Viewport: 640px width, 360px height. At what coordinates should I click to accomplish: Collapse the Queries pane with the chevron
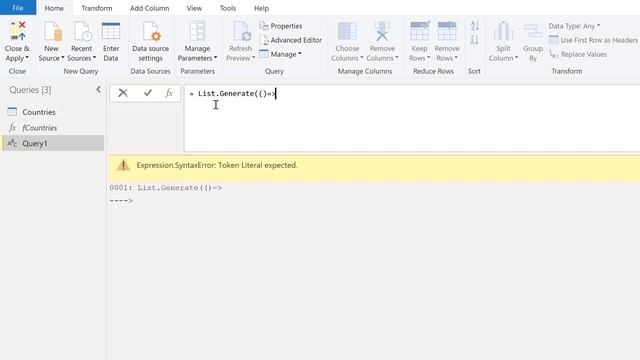[98, 89]
